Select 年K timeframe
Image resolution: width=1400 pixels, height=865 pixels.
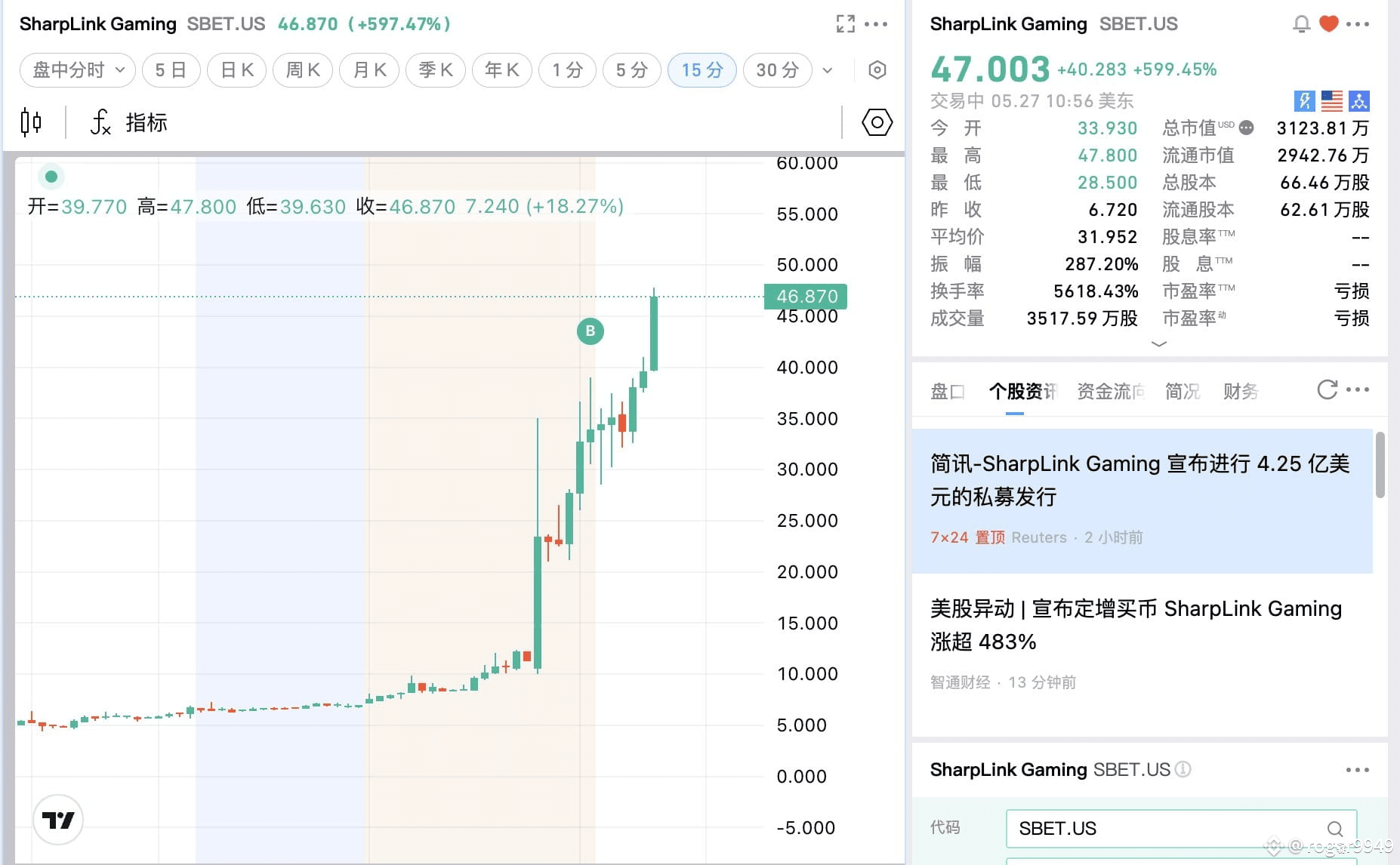[x=502, y=70]
